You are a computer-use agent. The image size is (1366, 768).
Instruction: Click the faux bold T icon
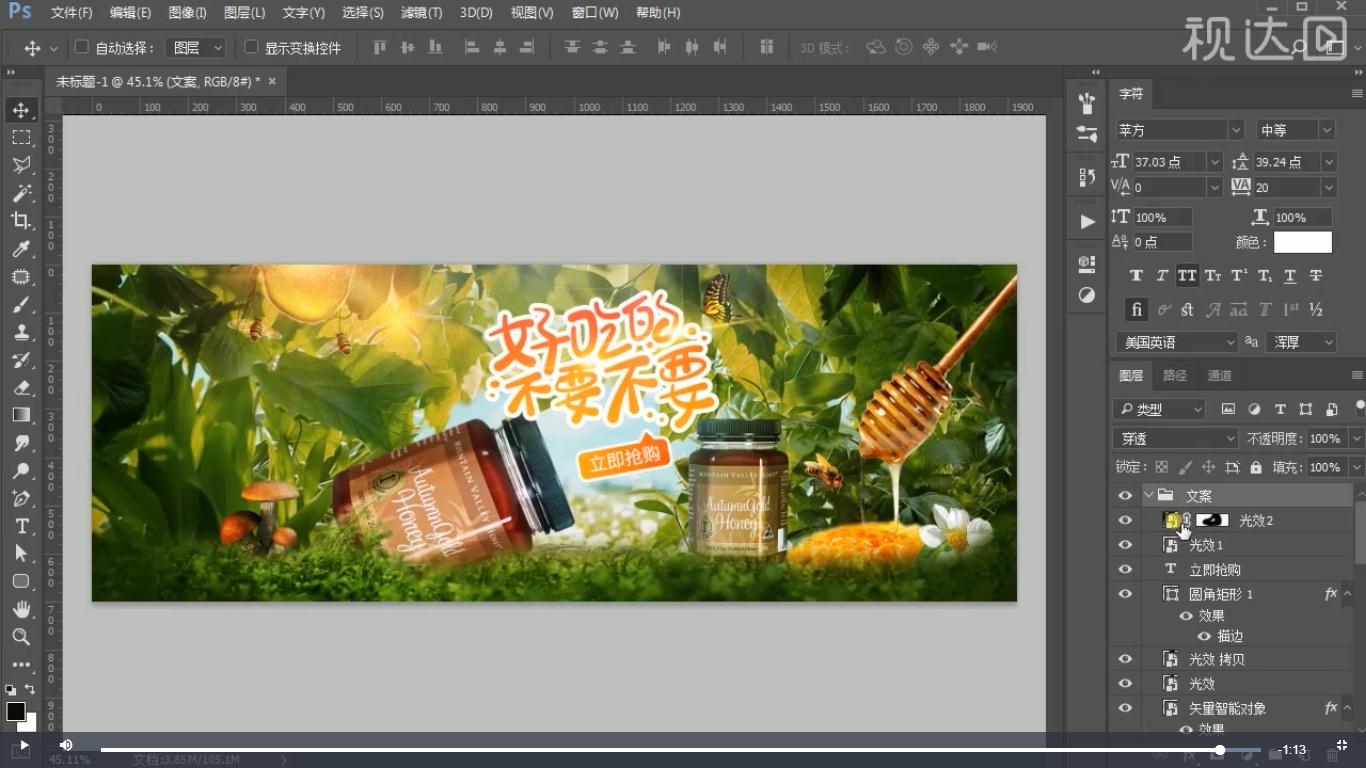[1136, 276]
